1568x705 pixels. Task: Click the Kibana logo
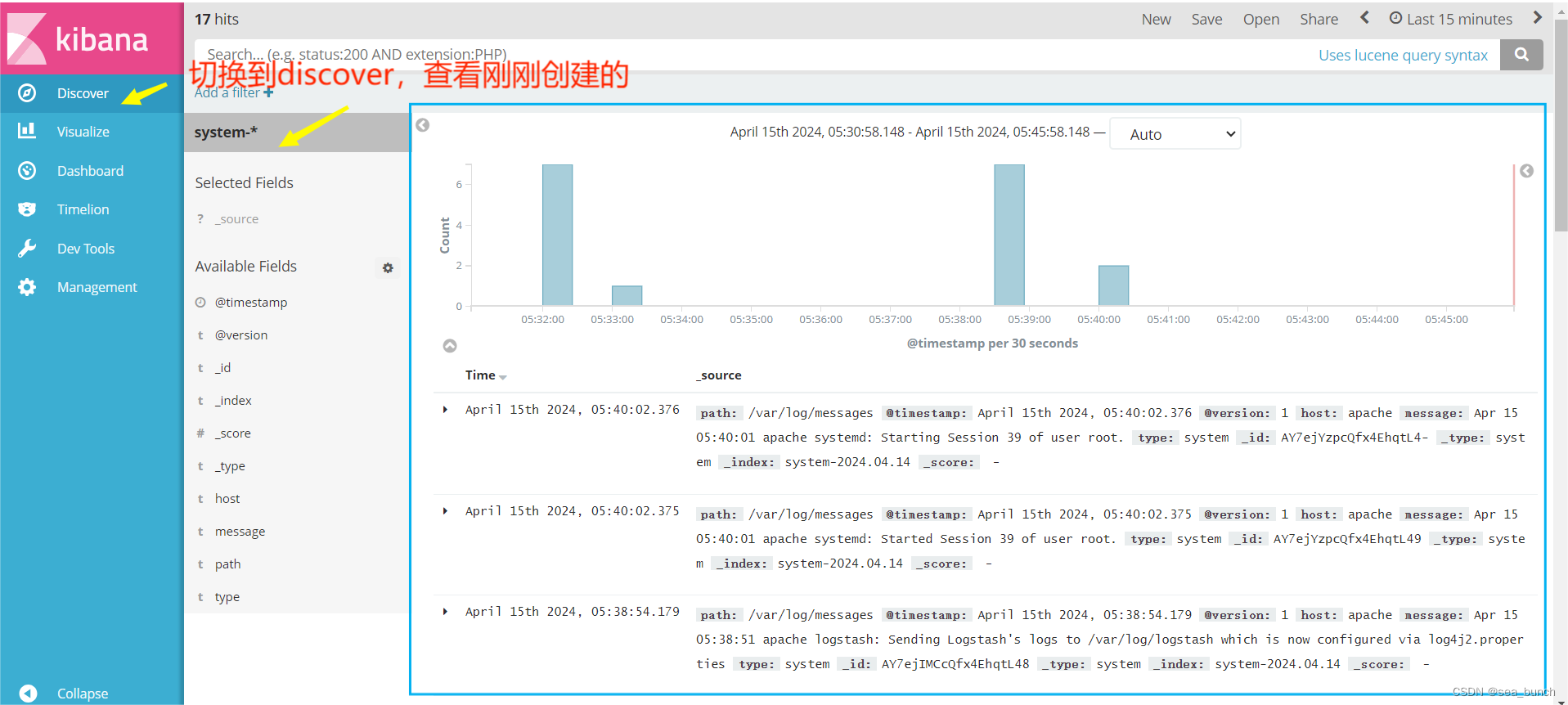[92, 38]
